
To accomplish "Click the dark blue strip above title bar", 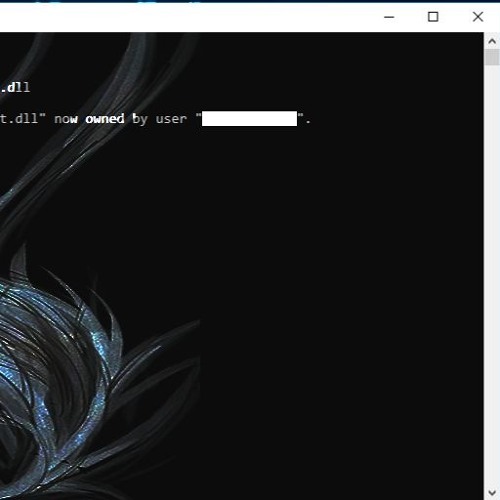I will click(x=250, y=1).
